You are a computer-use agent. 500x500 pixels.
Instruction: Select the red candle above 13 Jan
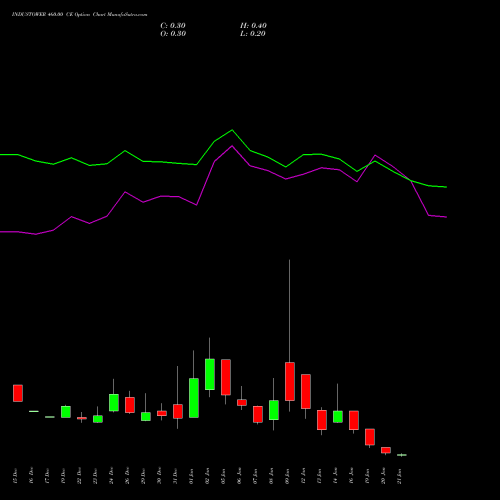pyautogui.click(x=322, y=420)
